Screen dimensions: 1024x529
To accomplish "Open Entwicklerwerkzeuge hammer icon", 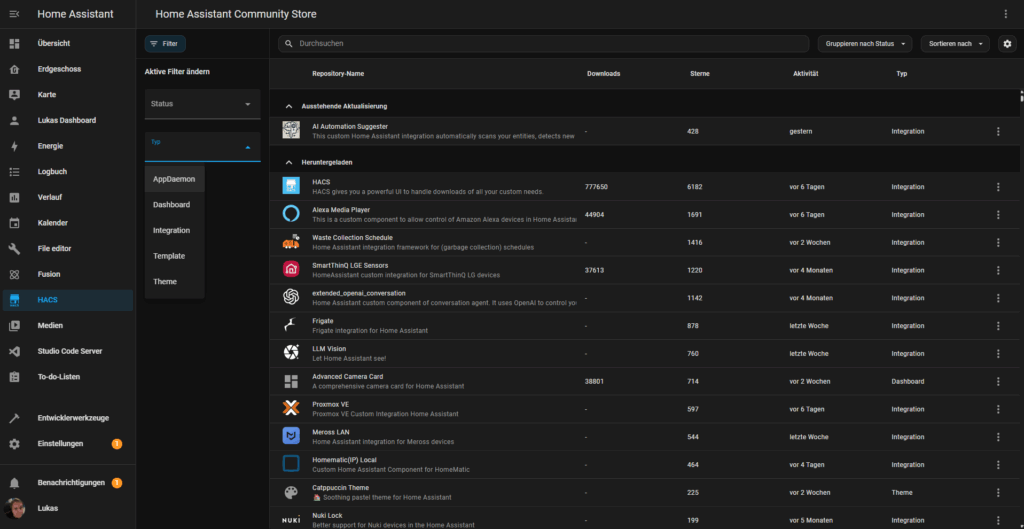I will click(x=14, y=418).
